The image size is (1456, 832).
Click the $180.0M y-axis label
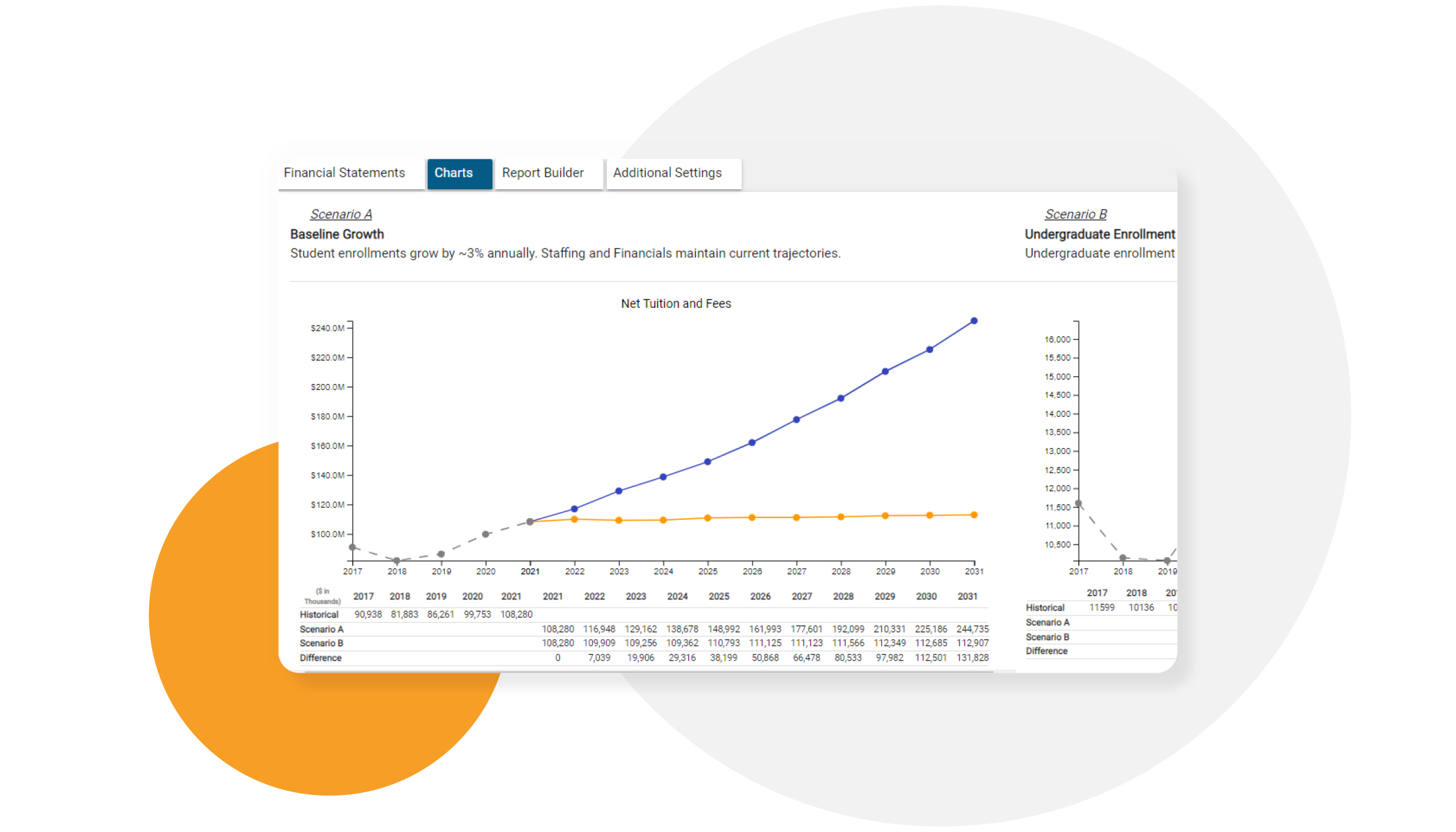pos(327,416)
